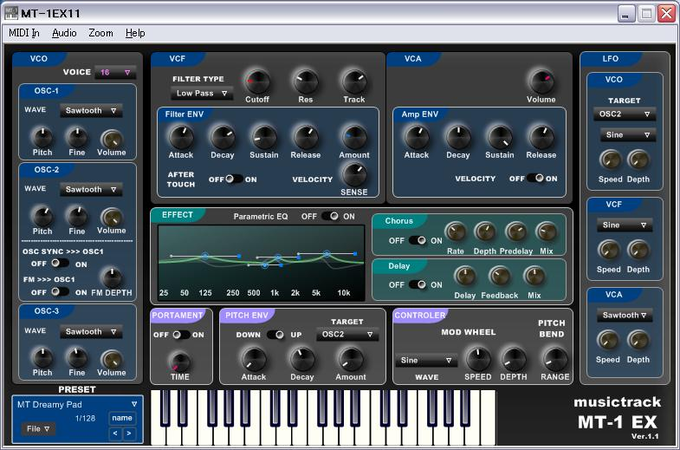This screenshot has width=680, height=450.
Task: Open the preset File button menu
Action: tap(38, 429)
